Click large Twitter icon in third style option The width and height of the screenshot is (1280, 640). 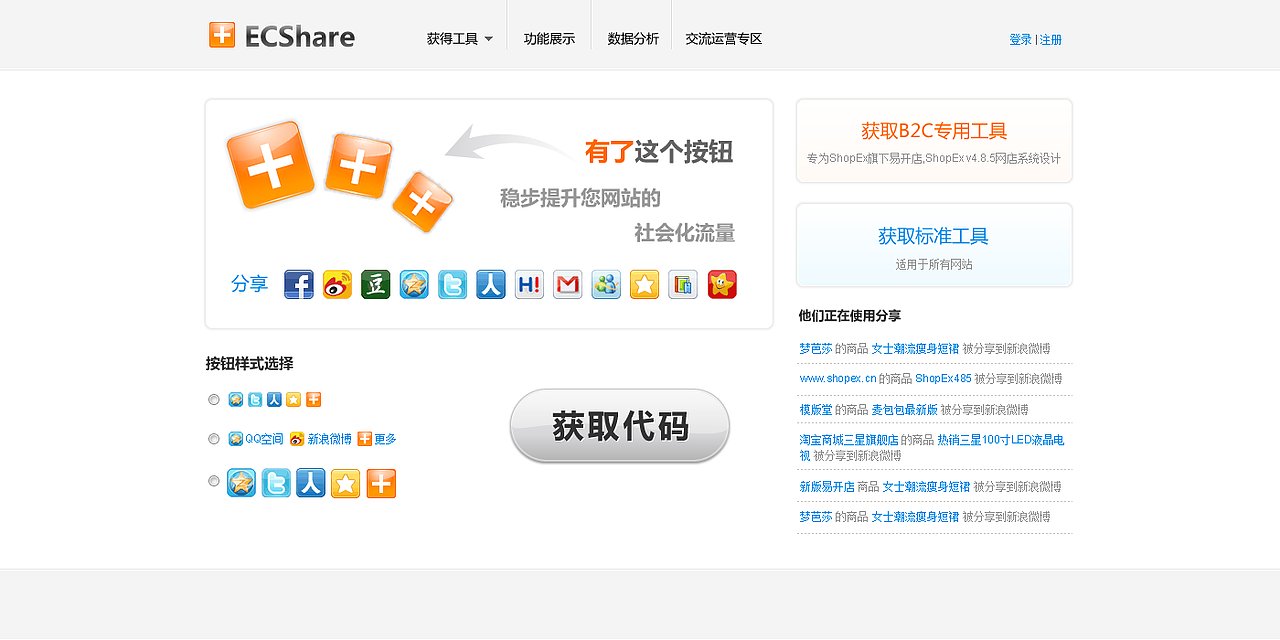[276, 483]
